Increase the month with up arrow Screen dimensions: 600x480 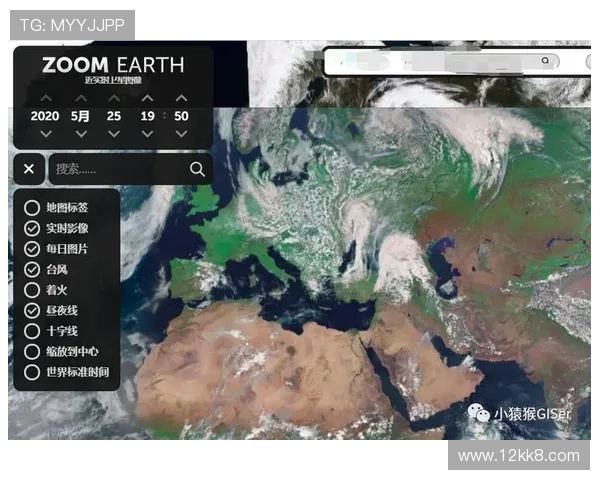(81, 98)
